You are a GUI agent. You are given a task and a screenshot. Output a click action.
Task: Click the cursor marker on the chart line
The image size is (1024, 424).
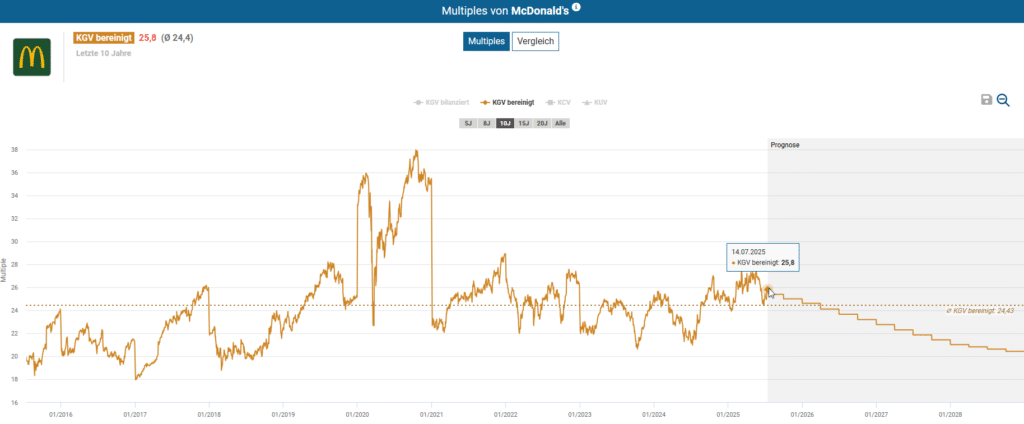768,291
